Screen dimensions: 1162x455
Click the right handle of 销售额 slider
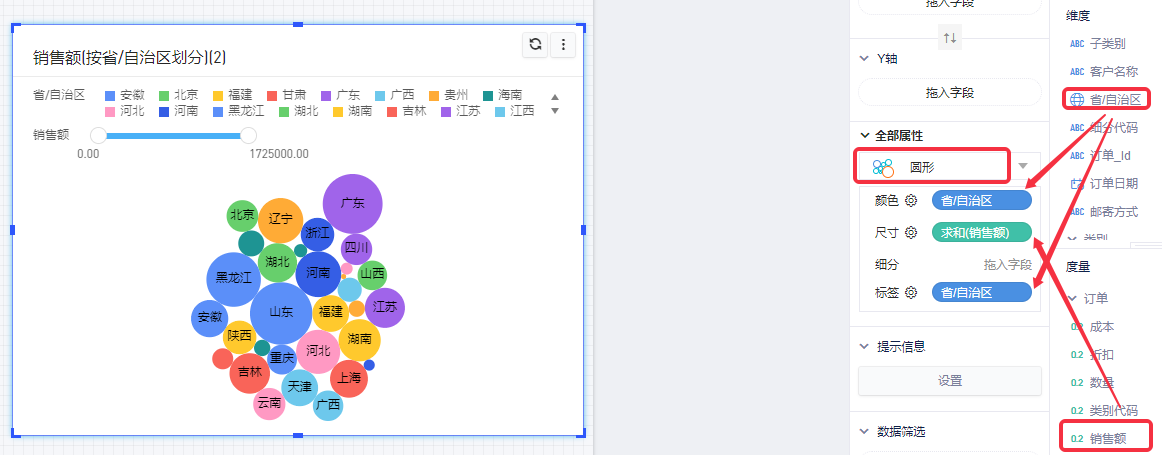pyautogui.click(x=249, y=135)
